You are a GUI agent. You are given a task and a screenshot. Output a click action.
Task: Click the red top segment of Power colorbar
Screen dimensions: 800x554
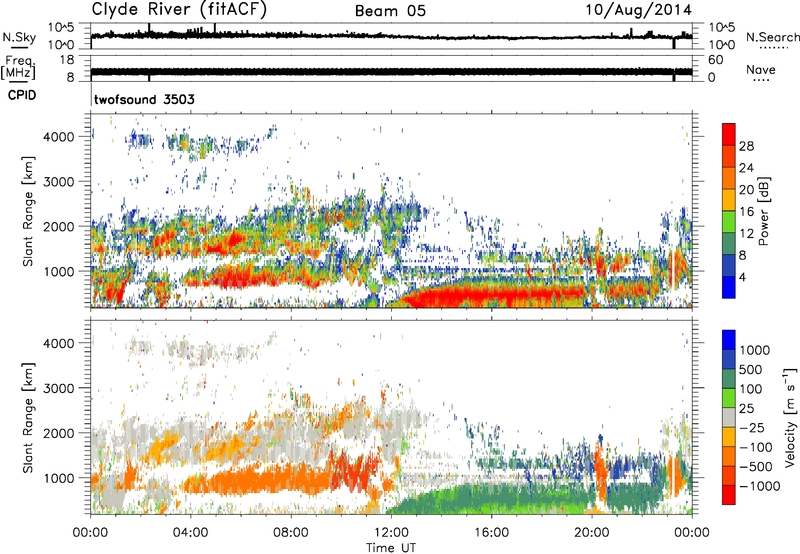pyautogui.click(x=729, y=134)
